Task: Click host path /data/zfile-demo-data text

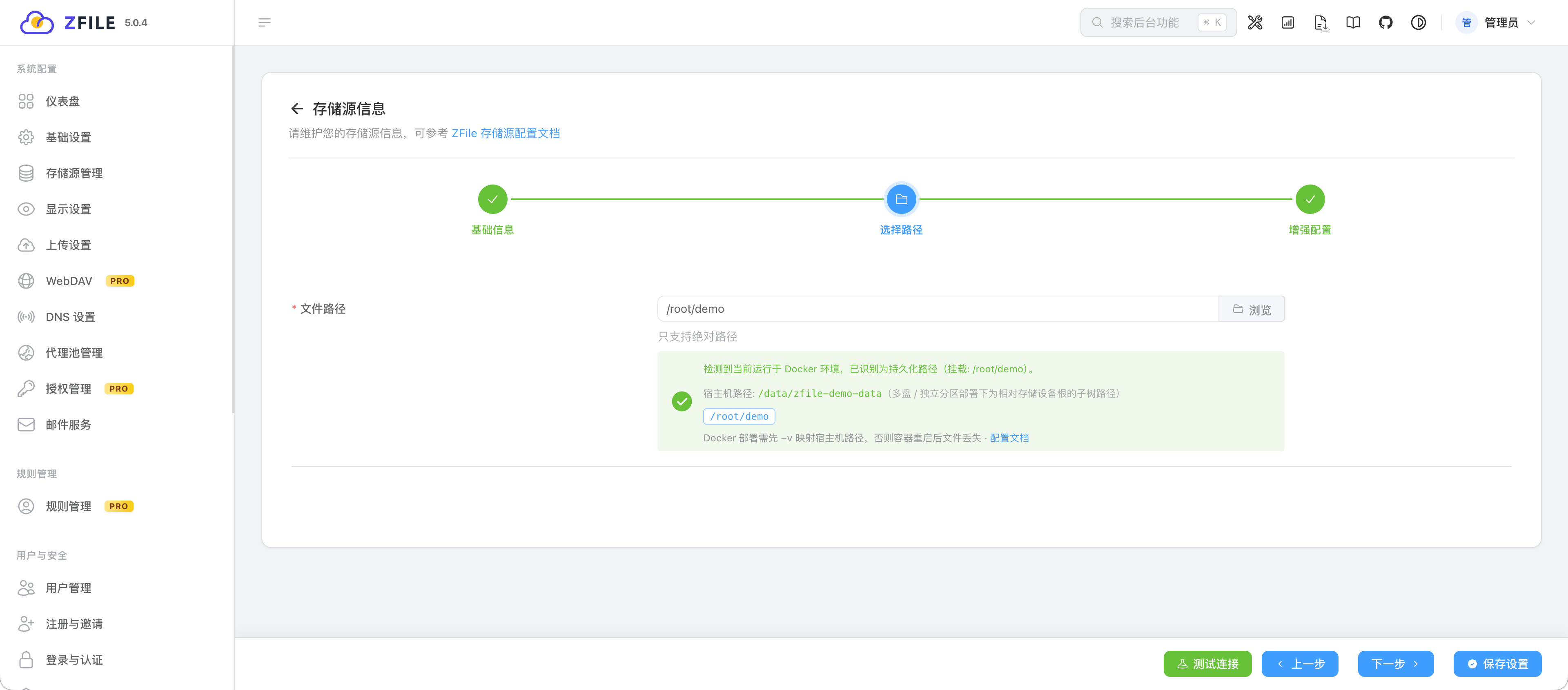Action: tap(819, 393)
